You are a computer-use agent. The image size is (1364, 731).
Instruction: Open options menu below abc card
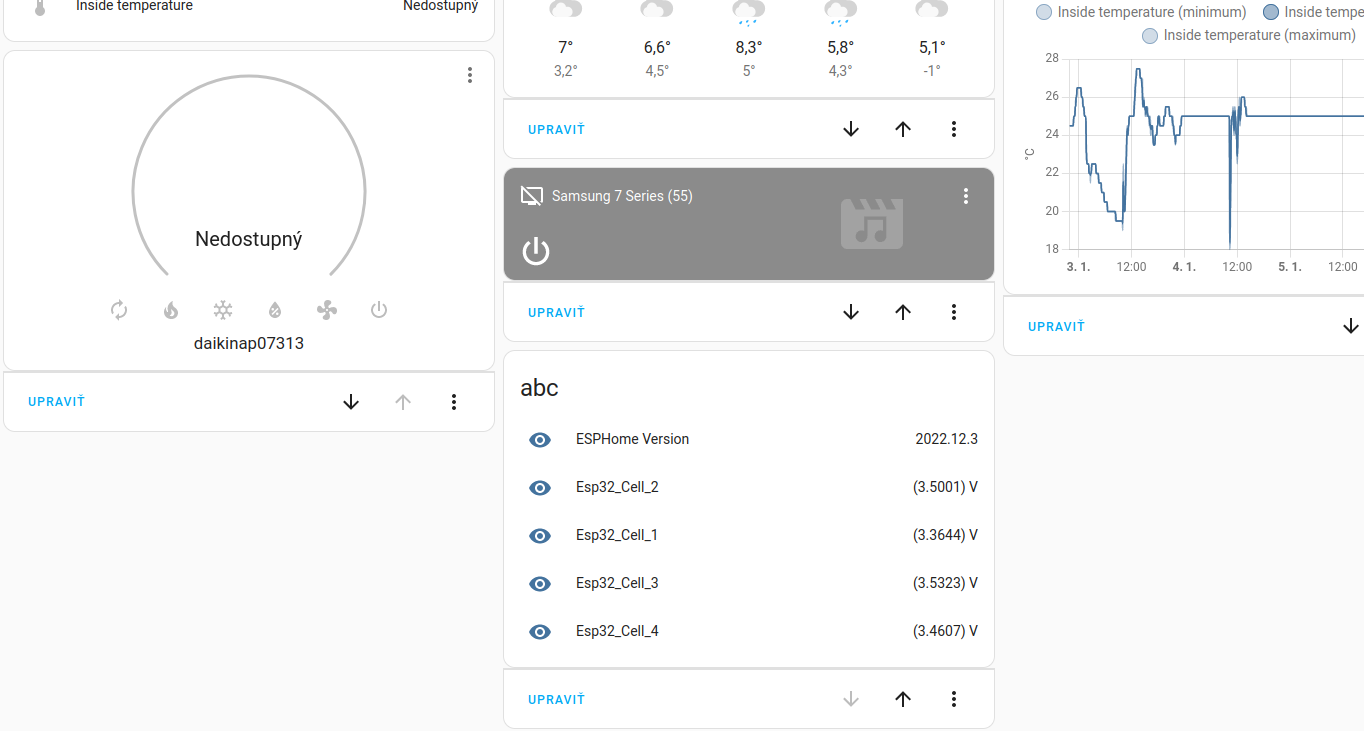point(954,699)
